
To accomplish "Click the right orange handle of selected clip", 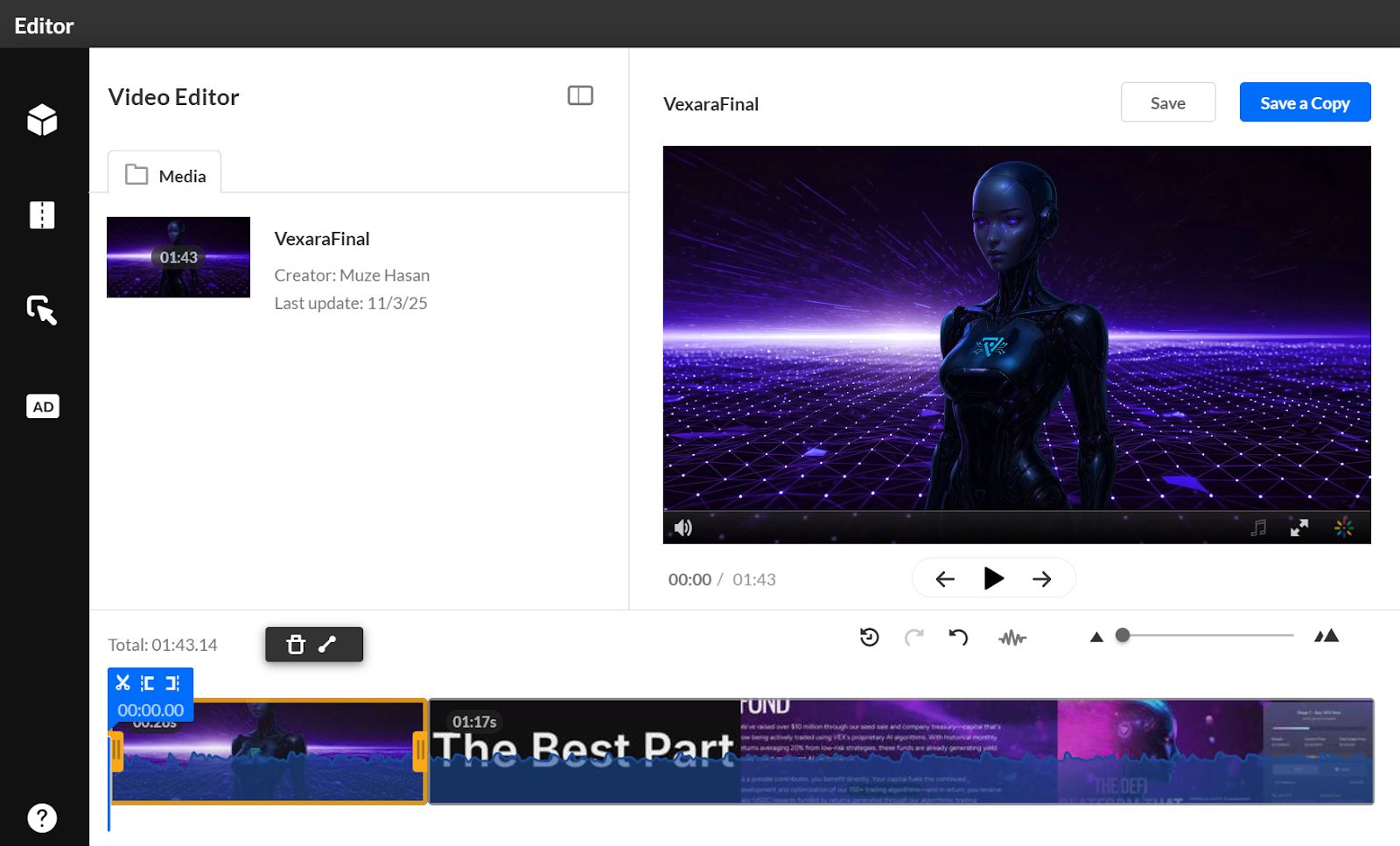I will pyautogui.click(x=420, y=752).
